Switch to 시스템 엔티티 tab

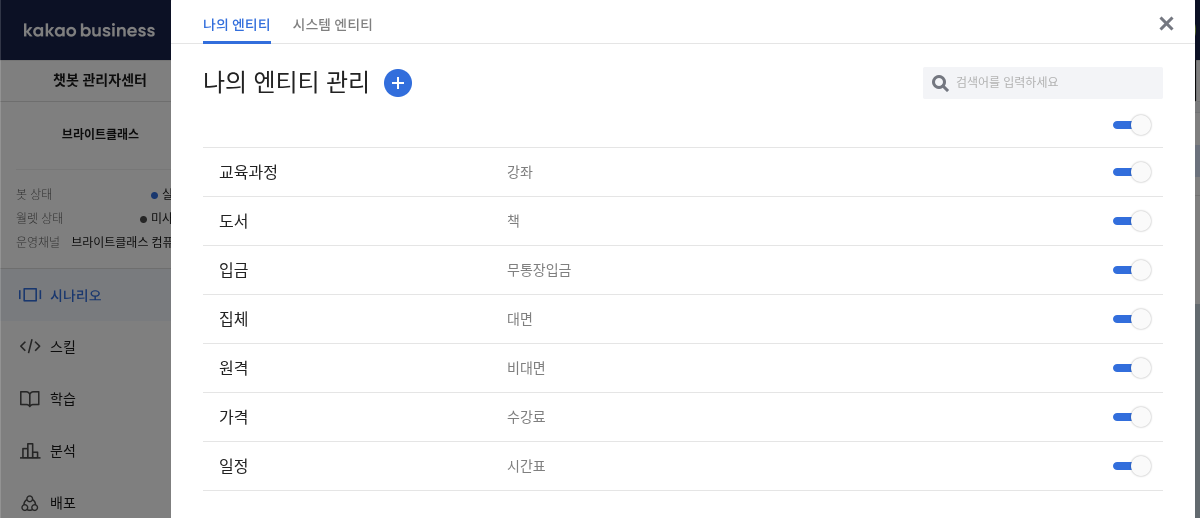[333, 24]
